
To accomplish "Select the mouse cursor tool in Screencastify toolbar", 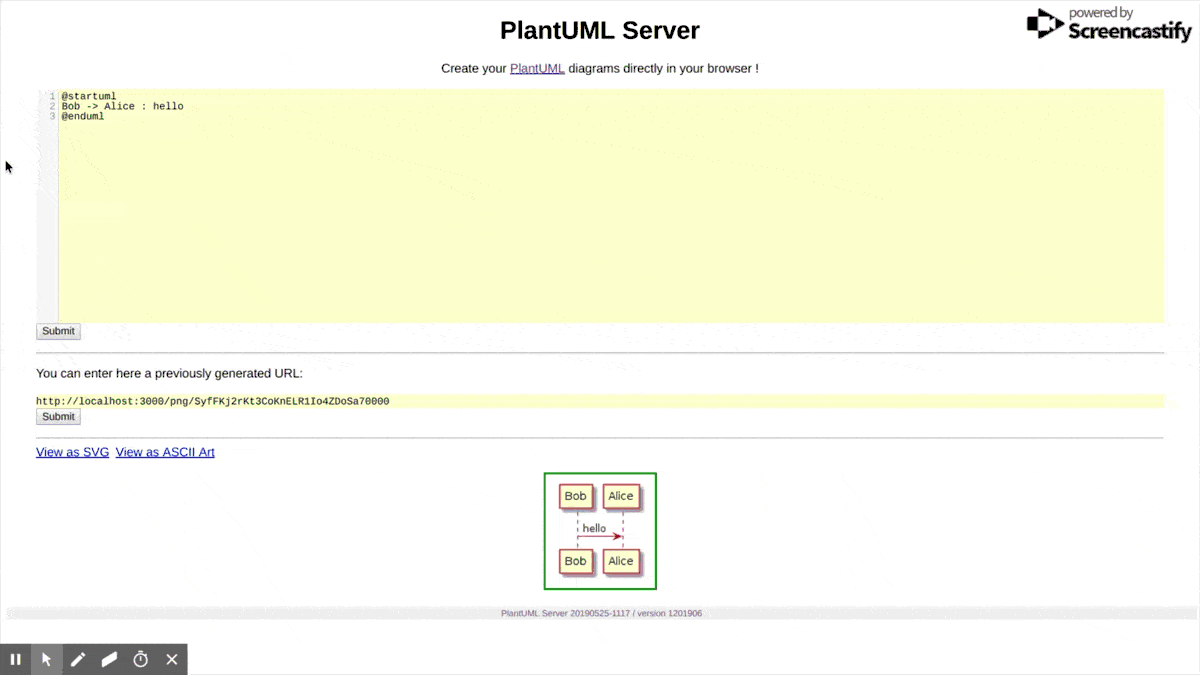I will [x=46, y=659].
